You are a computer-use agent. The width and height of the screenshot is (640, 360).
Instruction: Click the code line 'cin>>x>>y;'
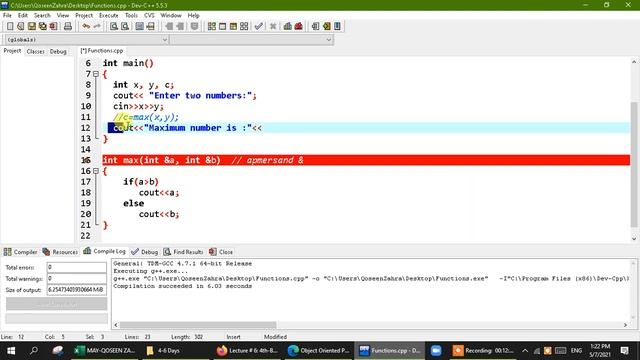(x=138, y=106)
